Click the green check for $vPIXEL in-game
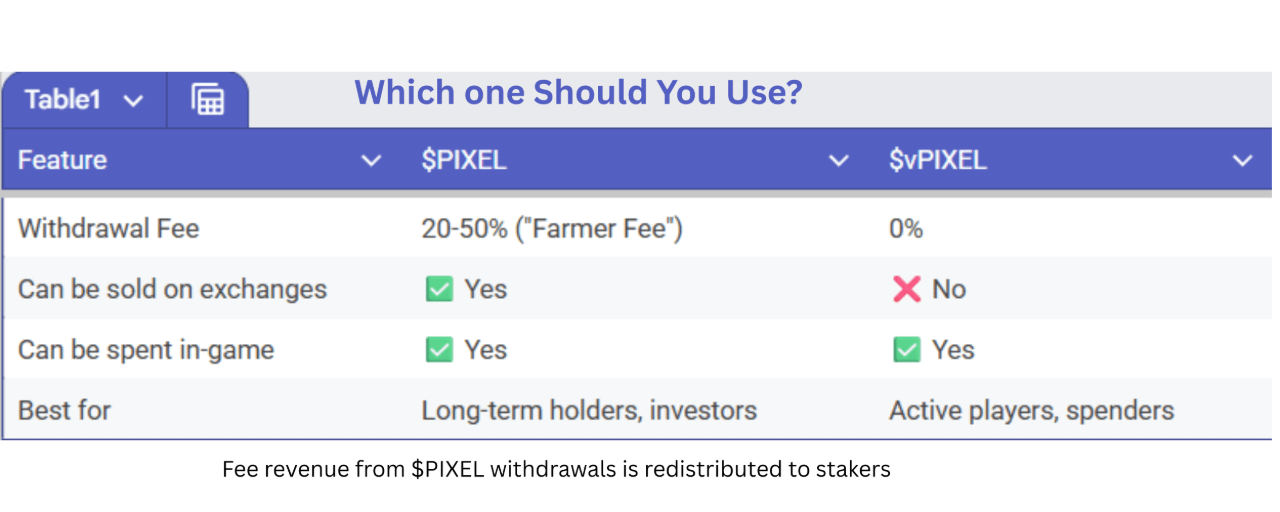 [x=906, y=350]
